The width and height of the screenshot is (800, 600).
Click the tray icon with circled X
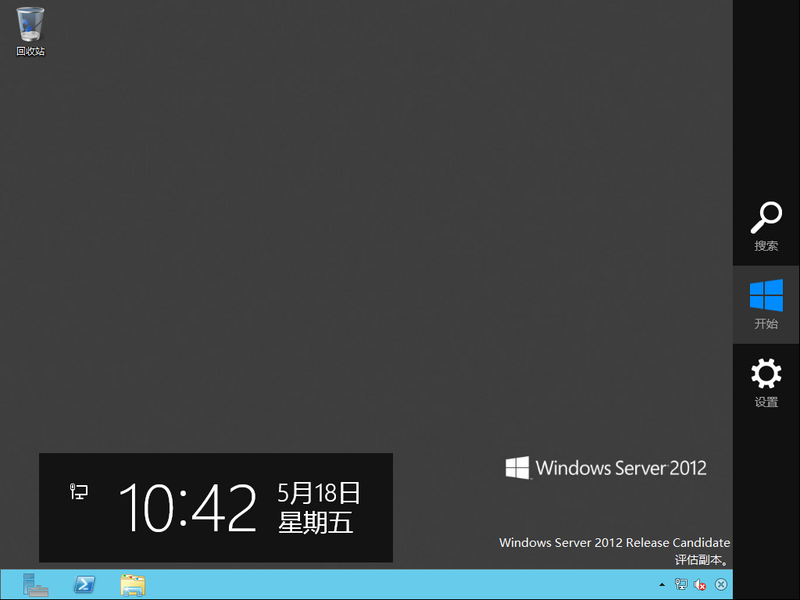point(721,585)
